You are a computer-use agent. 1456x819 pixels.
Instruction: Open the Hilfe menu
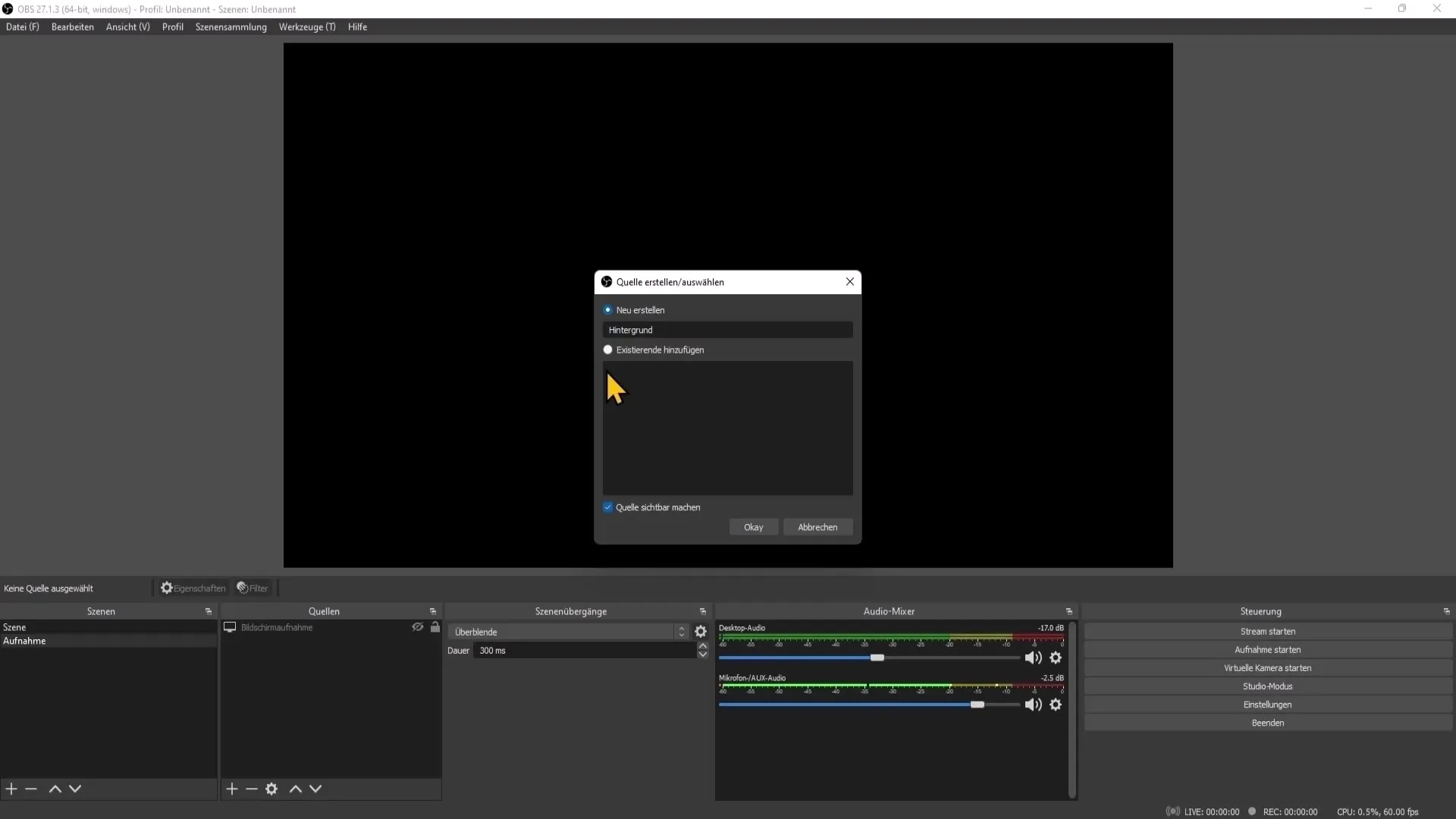(358, 27)
